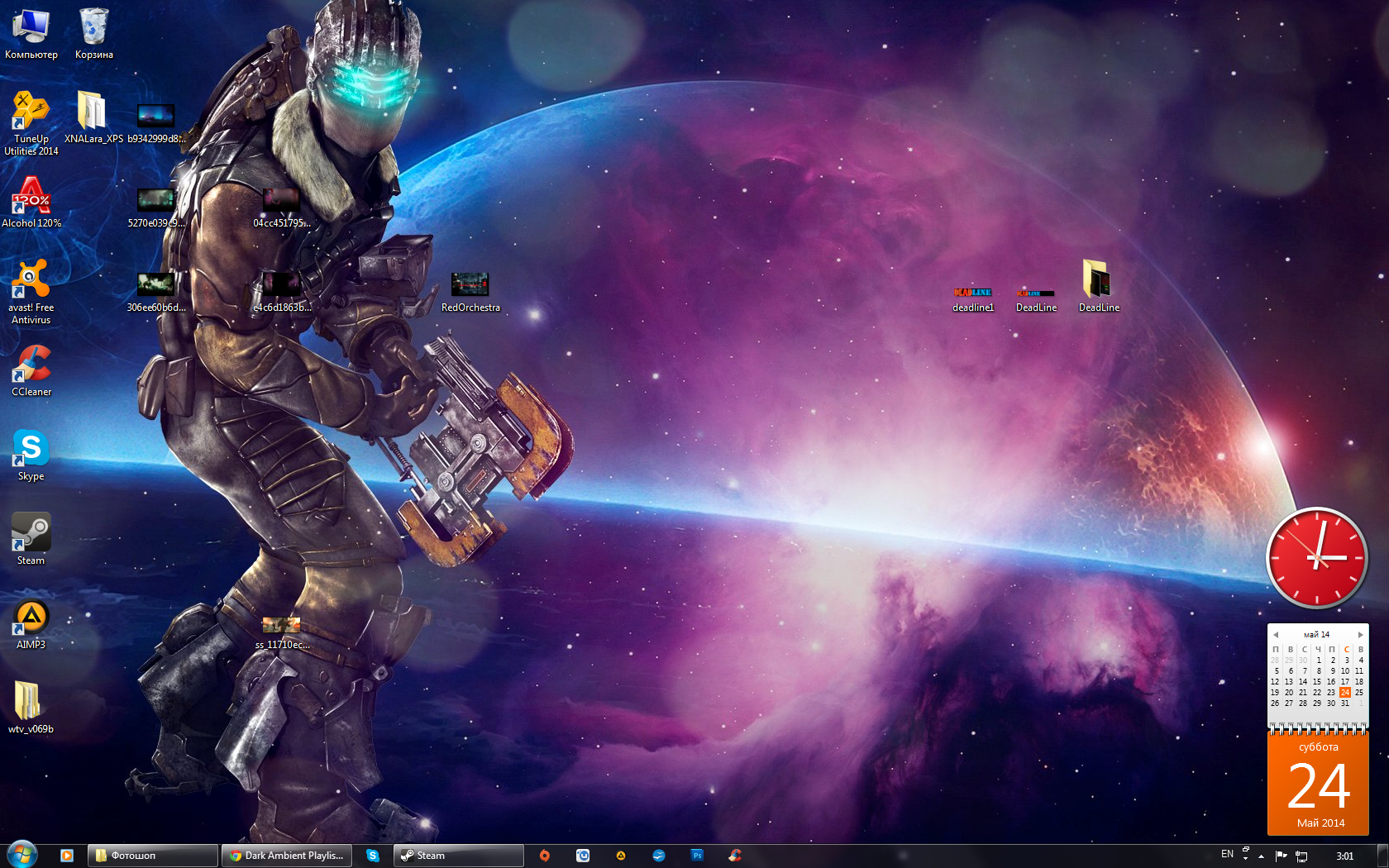
Task: Switch to the Steam taskbar window
Action: click(459, 856)
